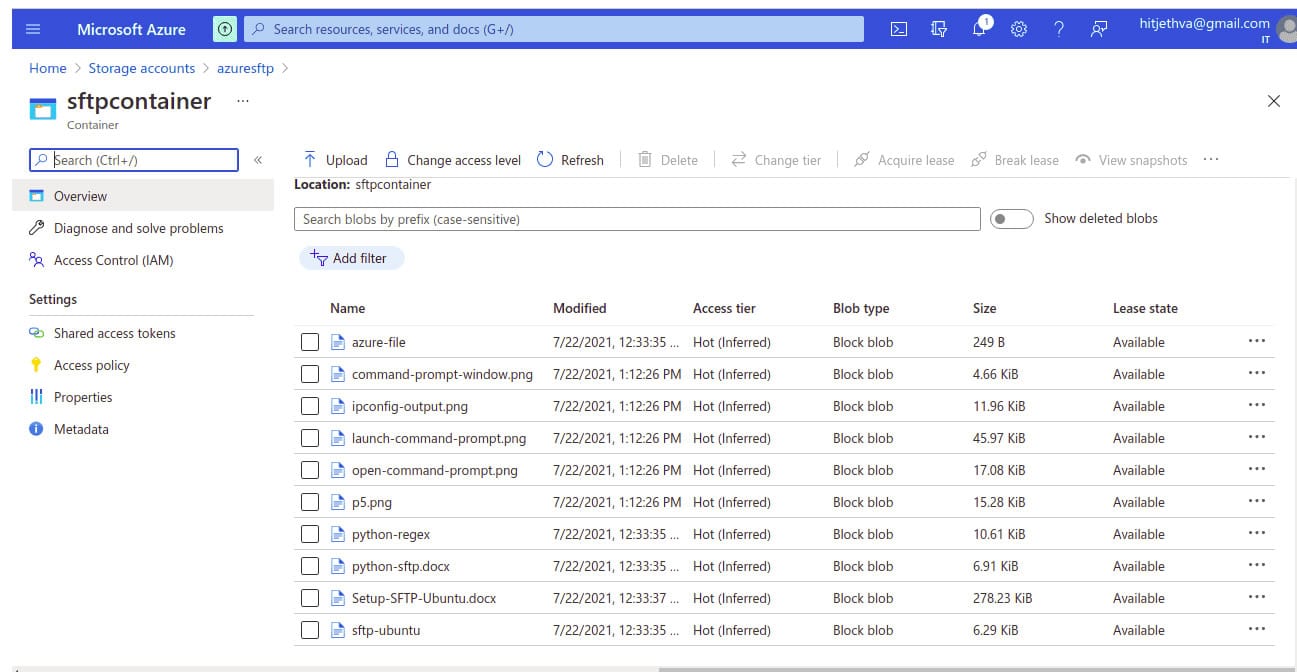The image size is (1297, 672).
Task: Open more options for p5.png row
Action: pos(1257,502)
